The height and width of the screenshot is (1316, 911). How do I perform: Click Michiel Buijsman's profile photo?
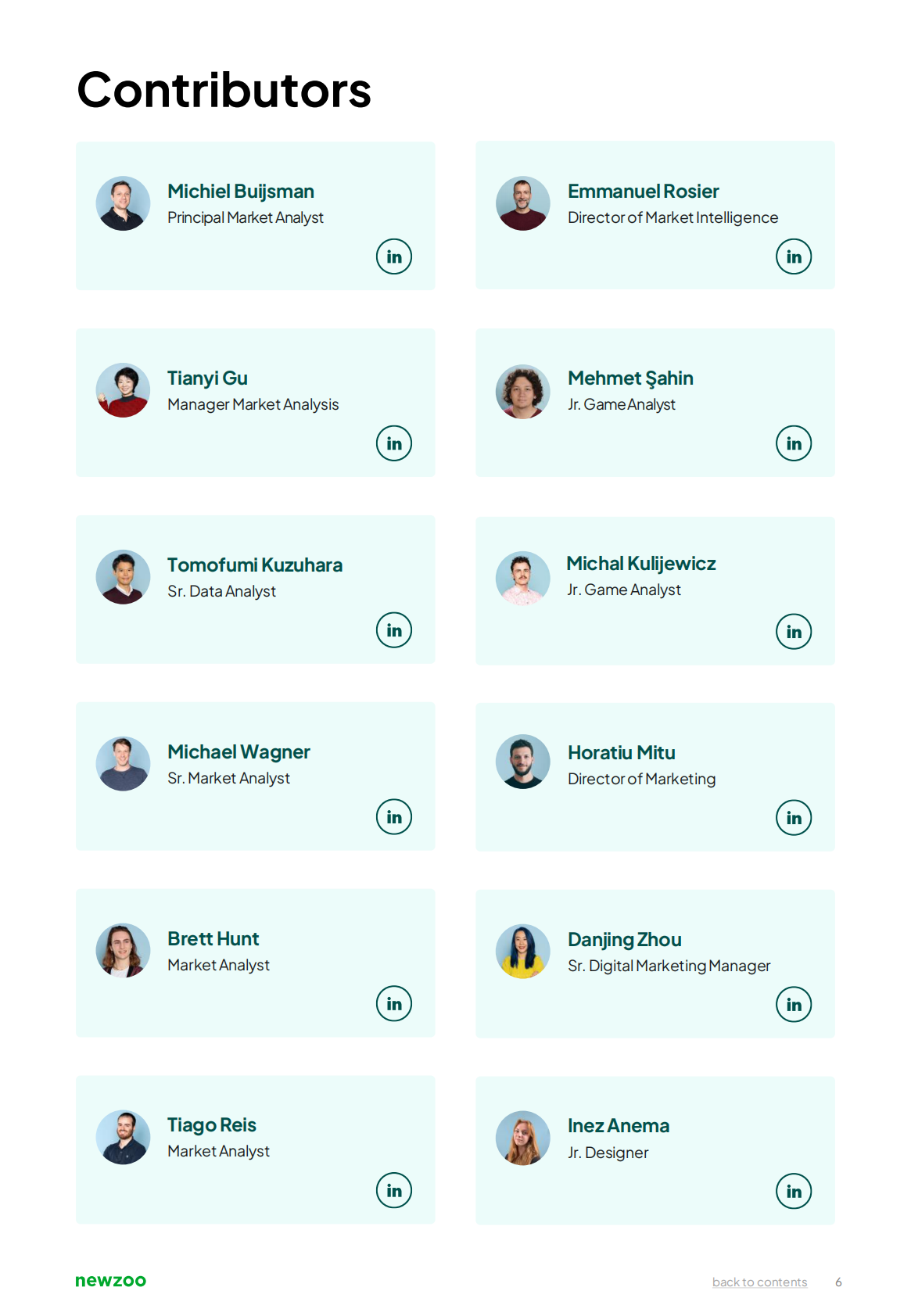click(123, 203)
